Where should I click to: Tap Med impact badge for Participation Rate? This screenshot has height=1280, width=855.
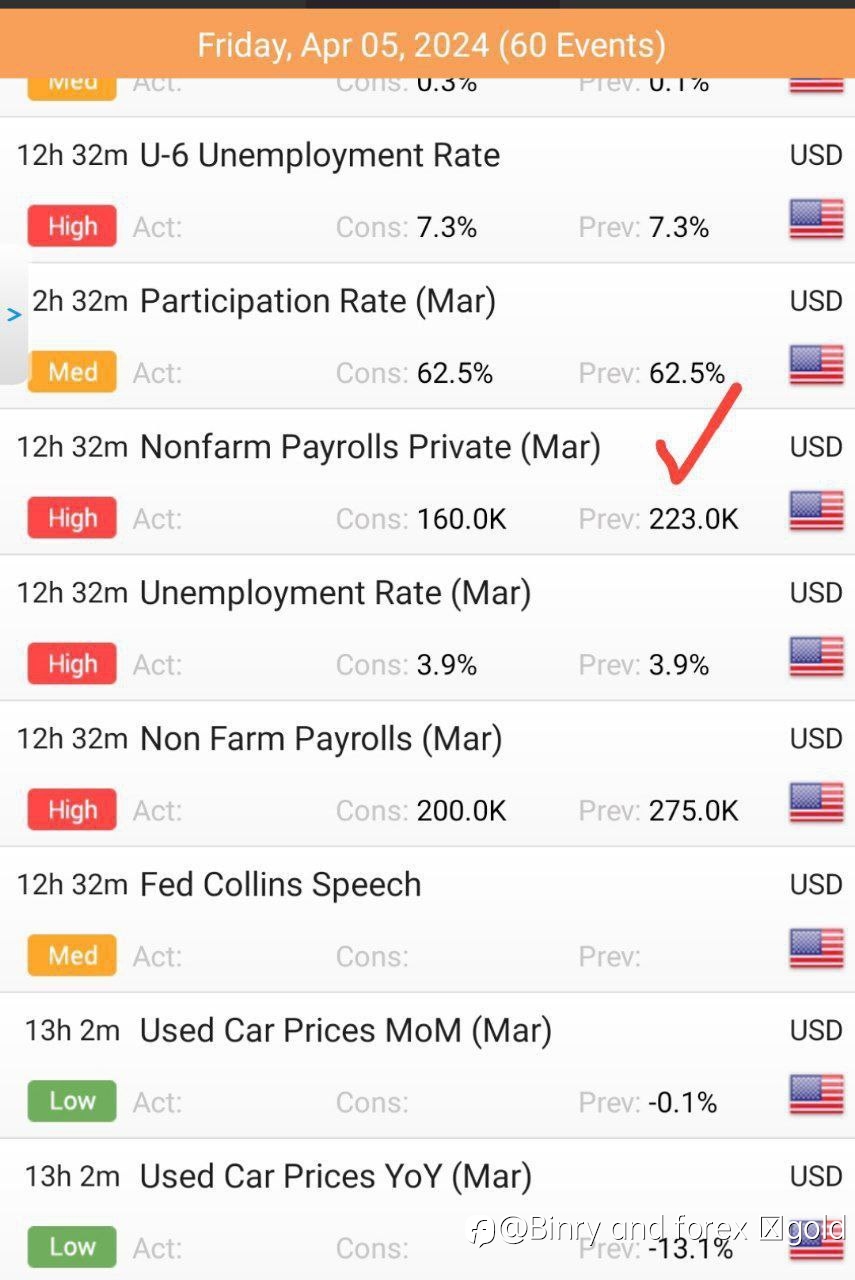pyautogui.click(x=72, y=372)
